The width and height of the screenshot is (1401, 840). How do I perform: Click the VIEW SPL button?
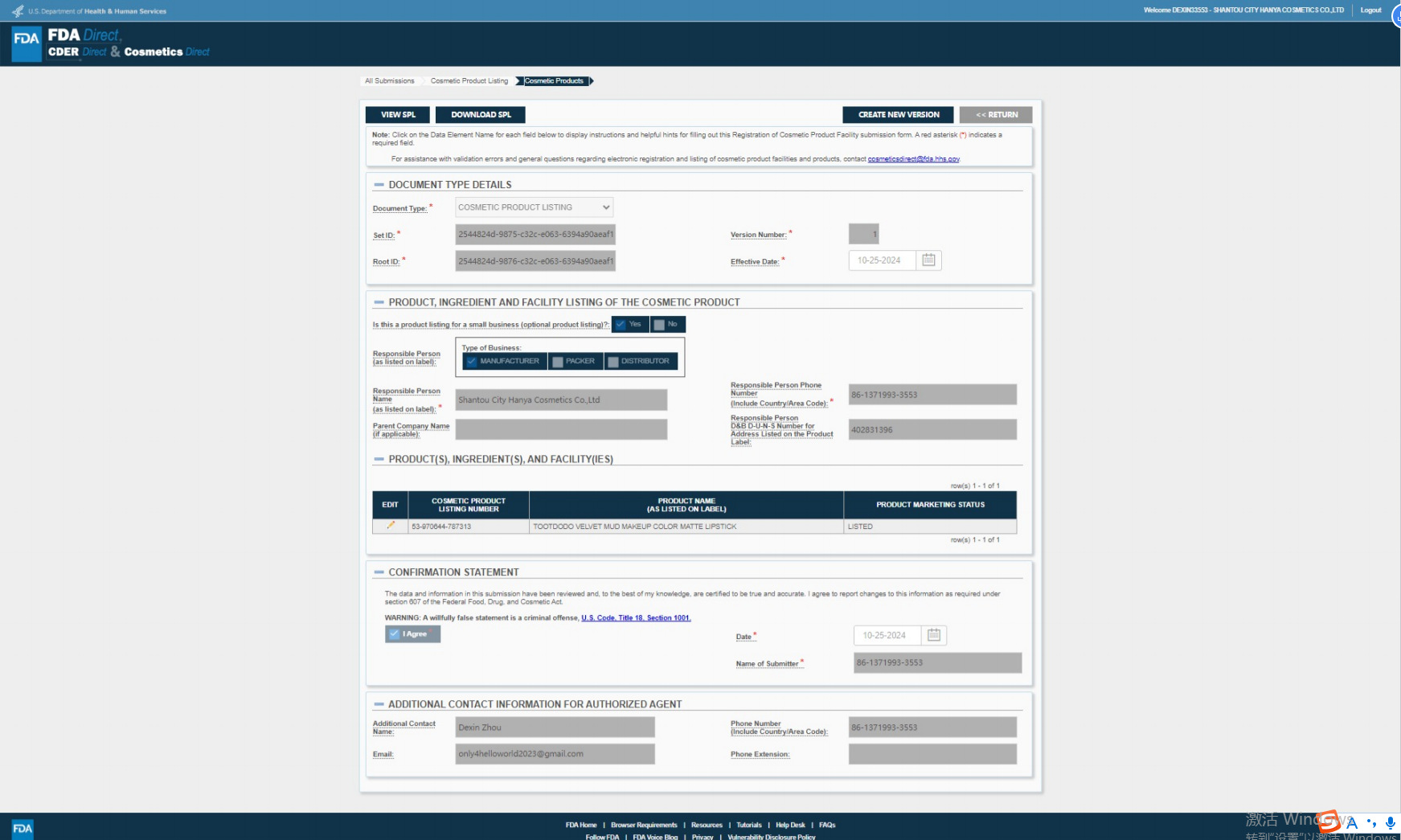click(398, 115)
